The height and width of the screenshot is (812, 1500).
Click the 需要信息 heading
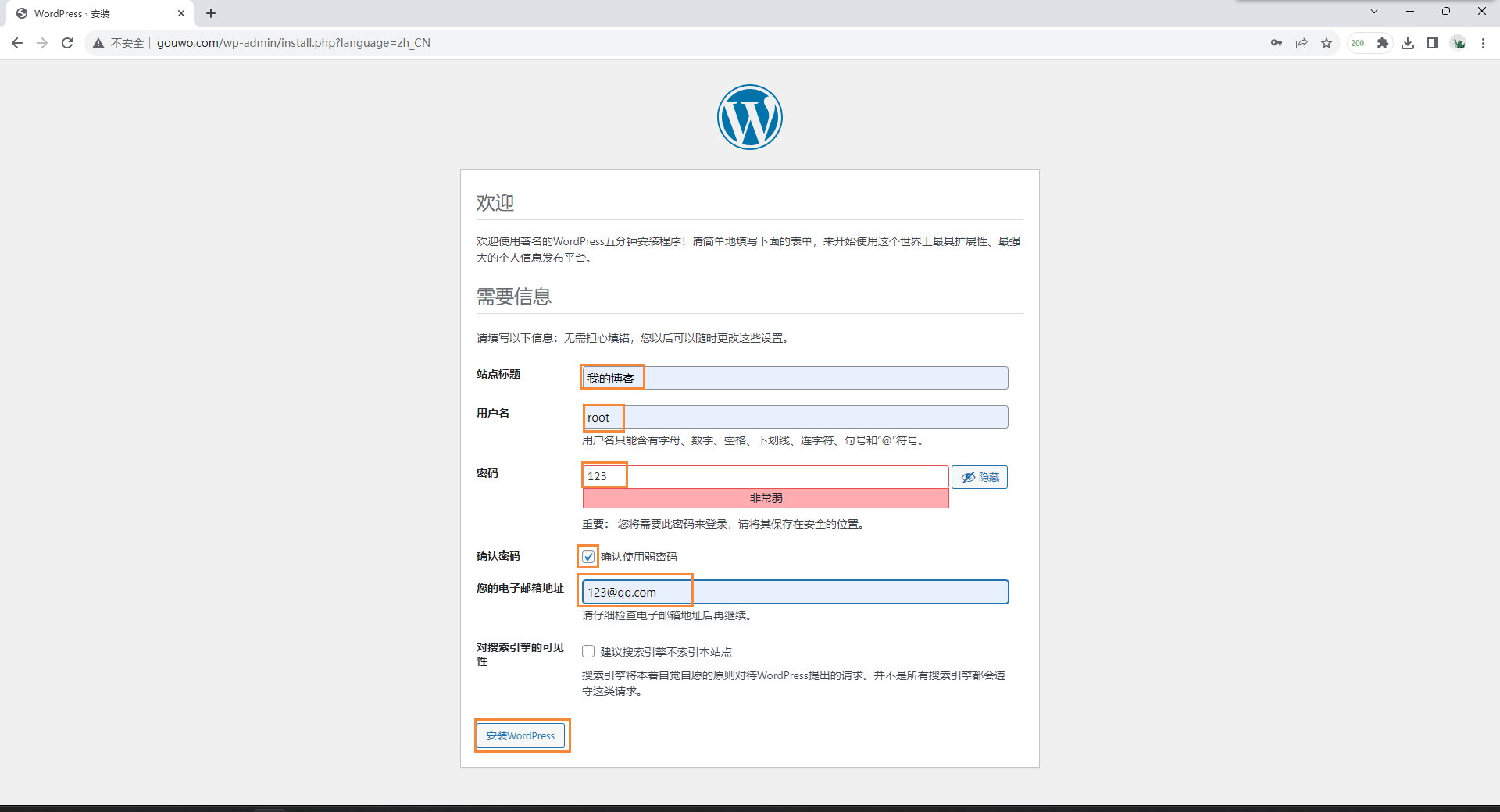point(514,297)
